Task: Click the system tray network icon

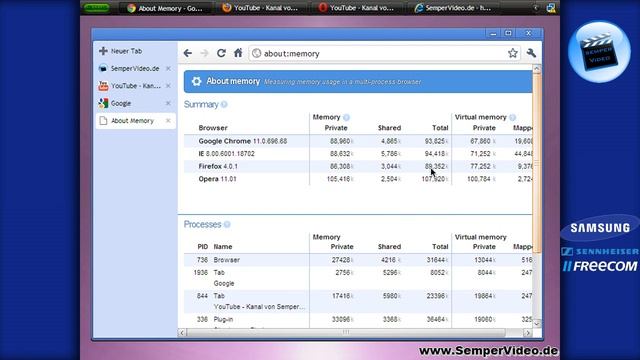Action: coord(551,8)
